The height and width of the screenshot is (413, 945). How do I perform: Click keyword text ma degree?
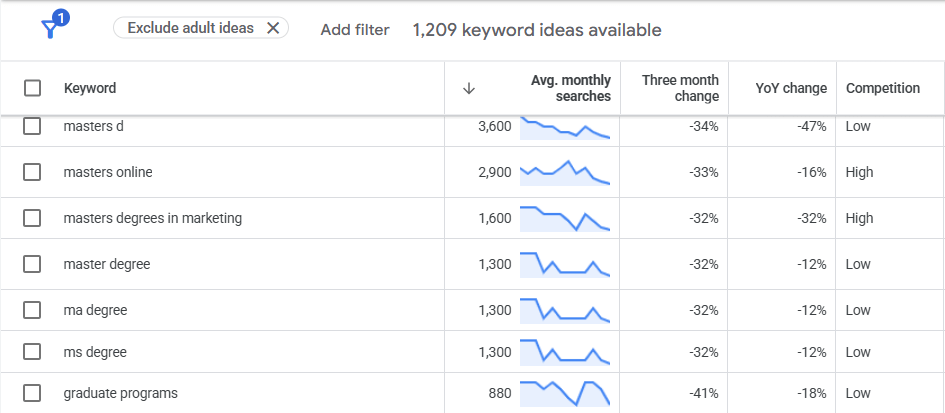(95, 310)
